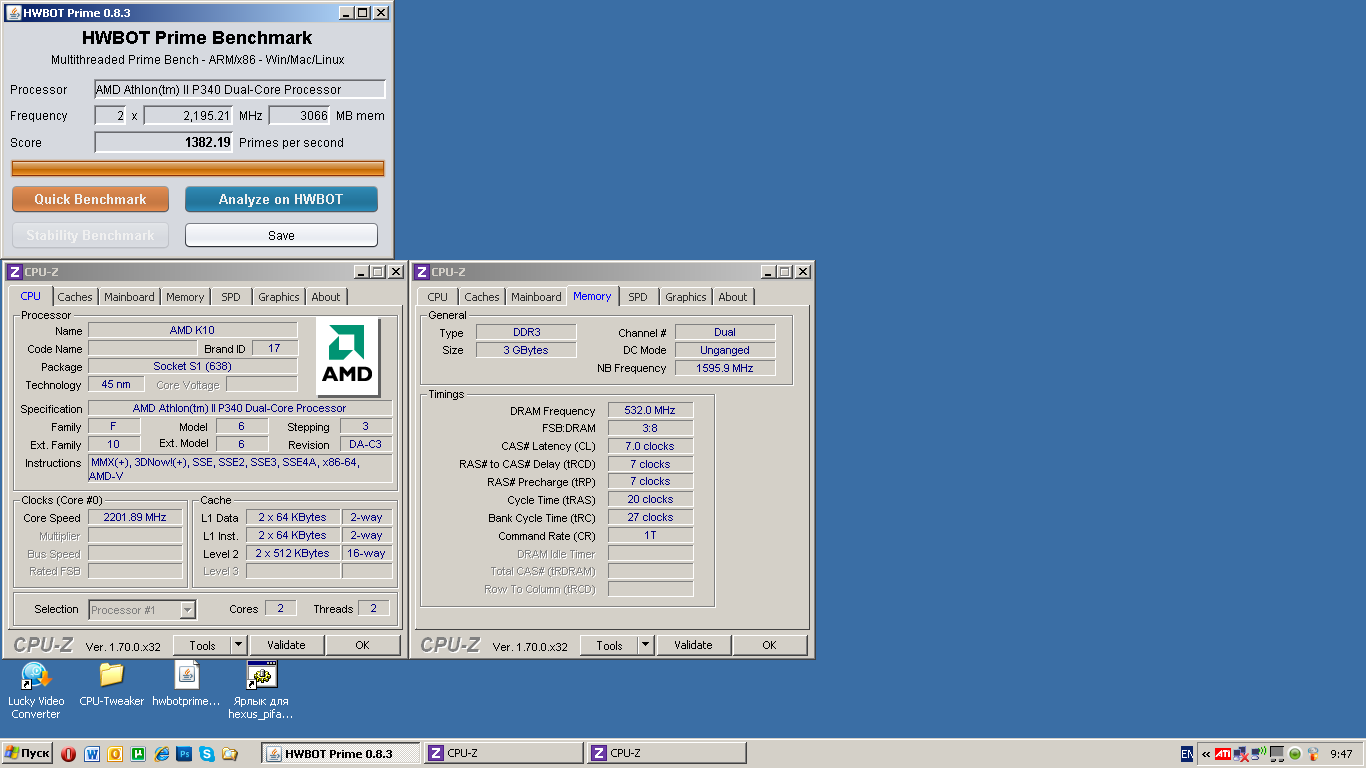Click the DRAM Frequency value 532.0 MHz
Image resolution: width=1366 pixels, height=768 pixels.
[x=650, y=410]
